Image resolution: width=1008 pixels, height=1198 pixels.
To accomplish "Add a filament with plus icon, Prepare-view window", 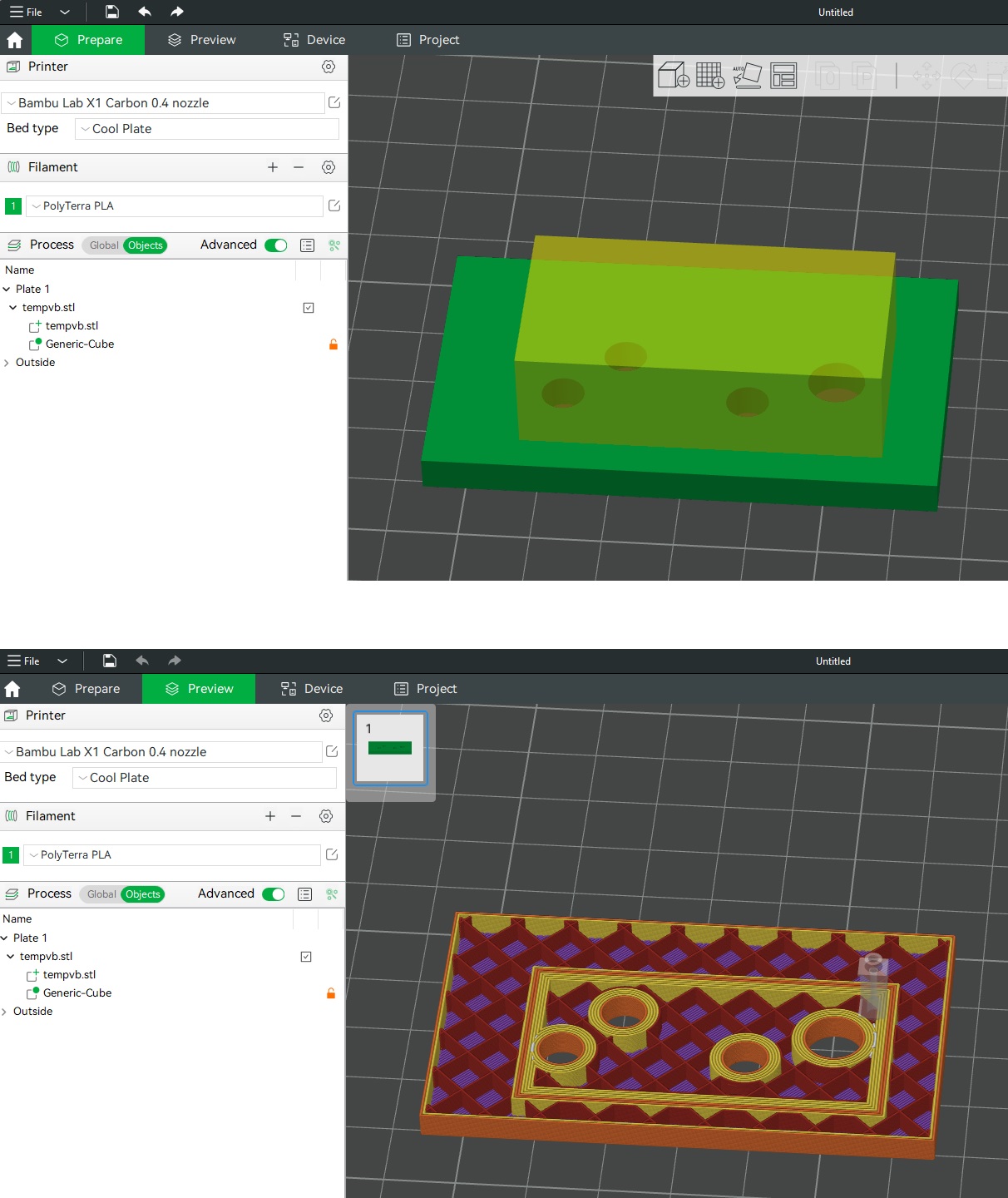I will pyautogui.click(x=272, y=167).
